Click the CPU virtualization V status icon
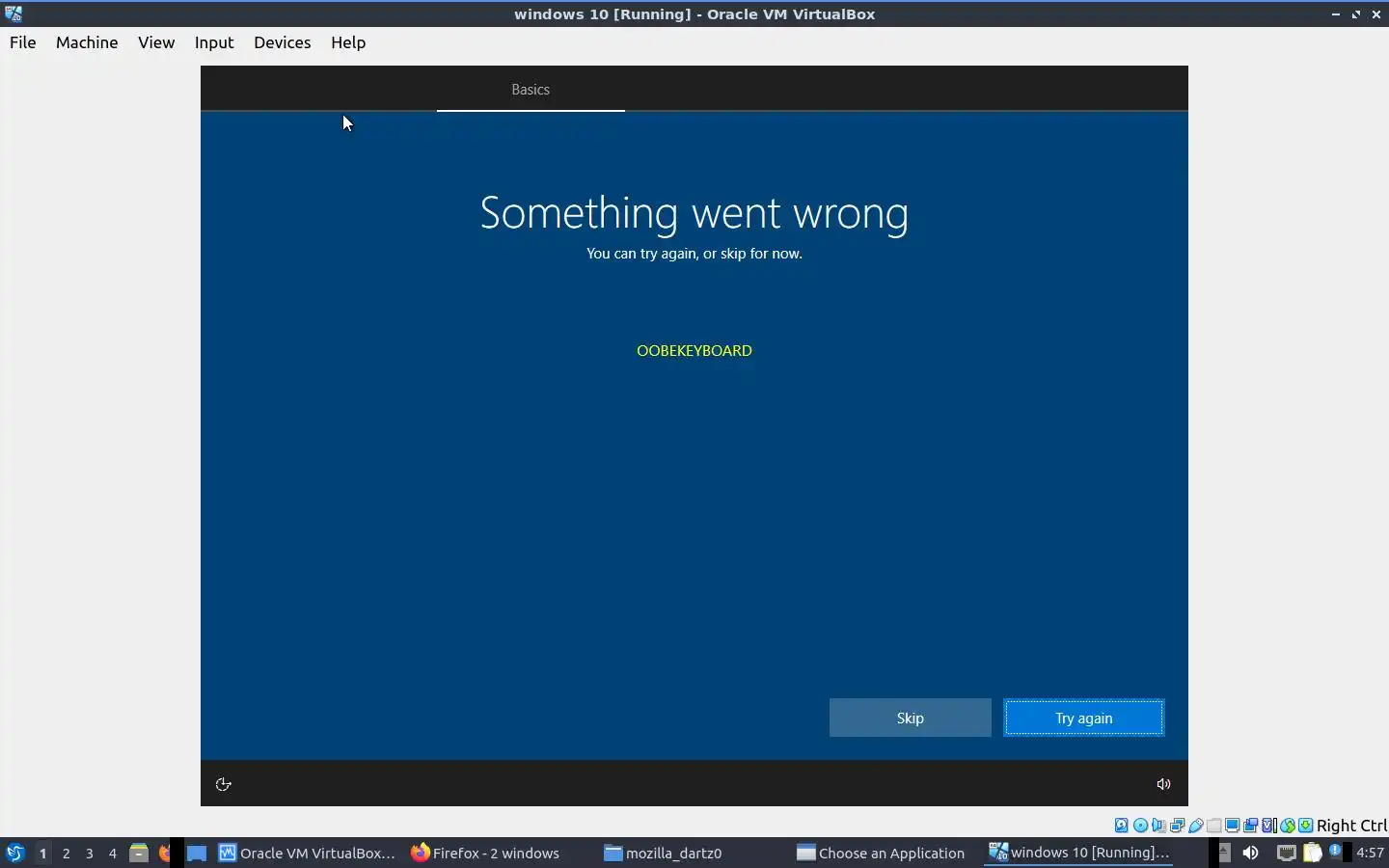 [1269, 825]
